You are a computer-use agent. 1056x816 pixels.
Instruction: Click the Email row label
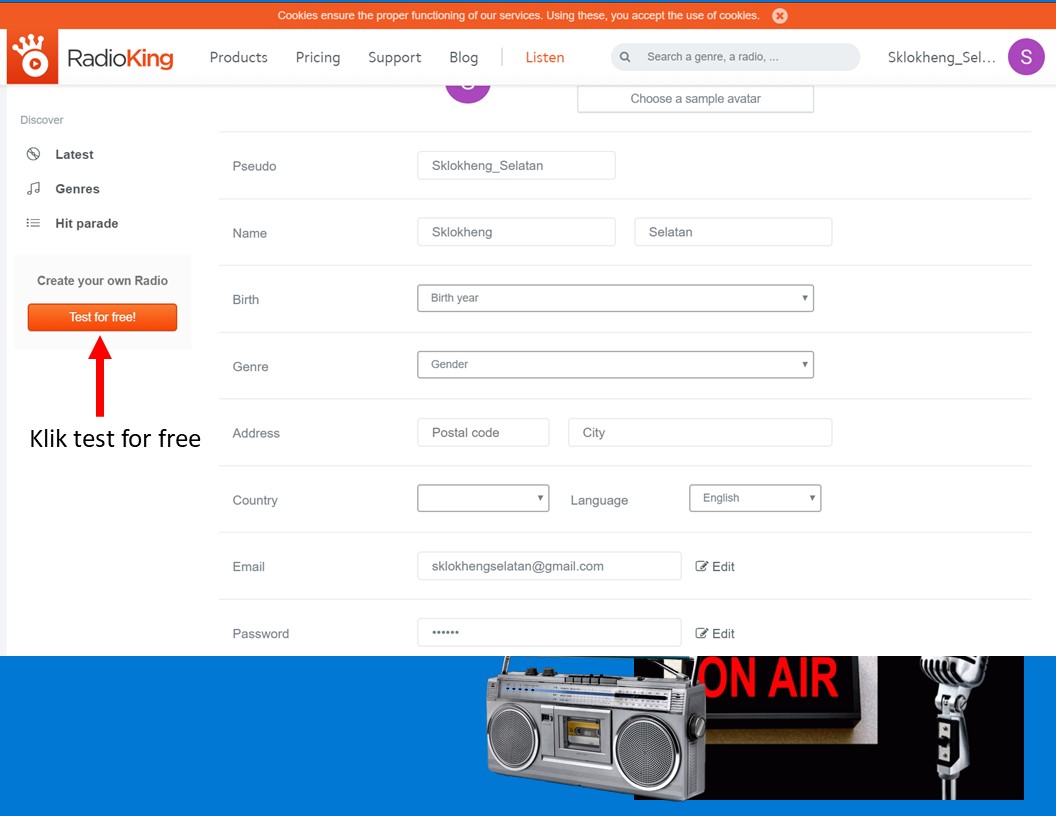[249, 567]
